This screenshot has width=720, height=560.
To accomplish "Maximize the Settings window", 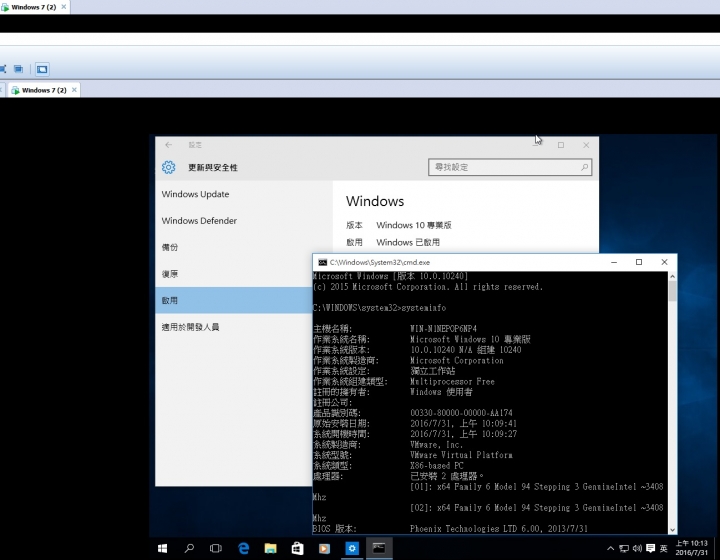I will pos(561,145).
